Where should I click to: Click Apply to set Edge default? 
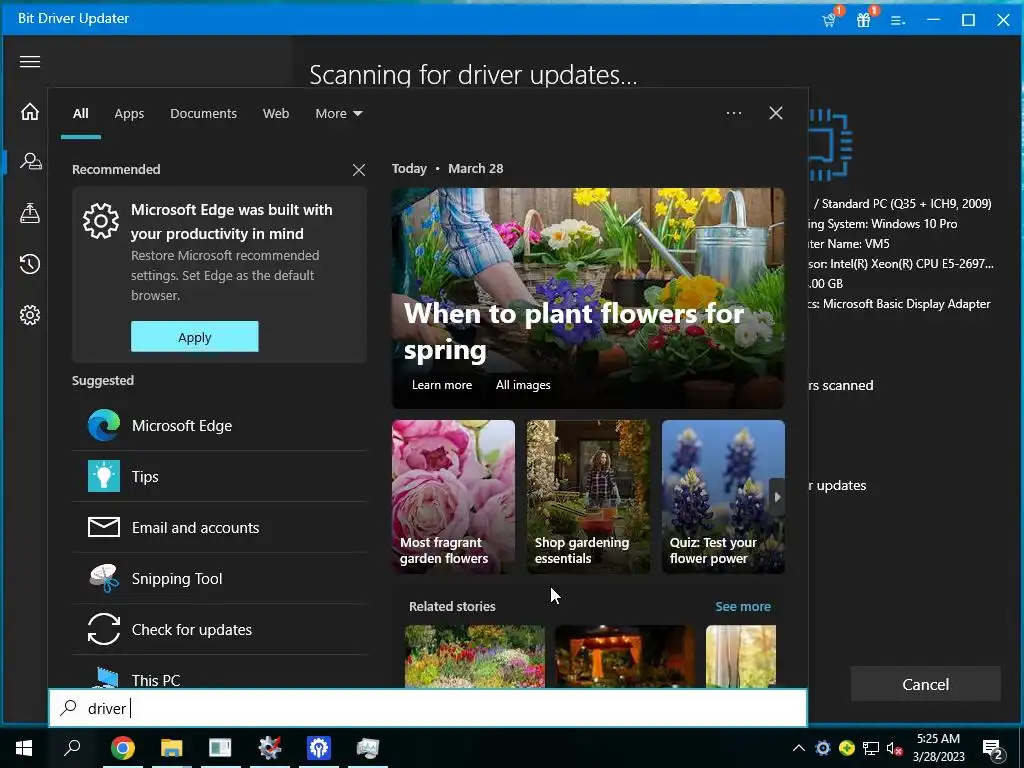pyautogui.click(x=195, y=337)
